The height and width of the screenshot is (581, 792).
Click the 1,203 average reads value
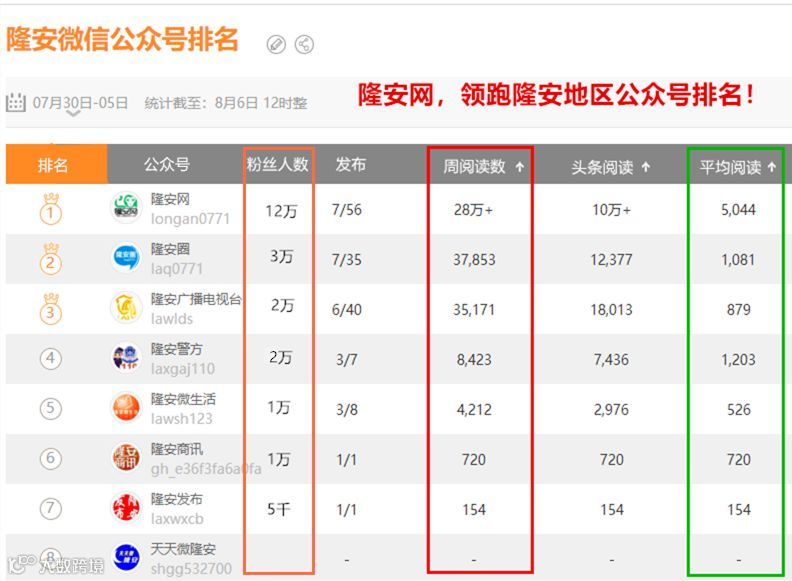point(738,360)
